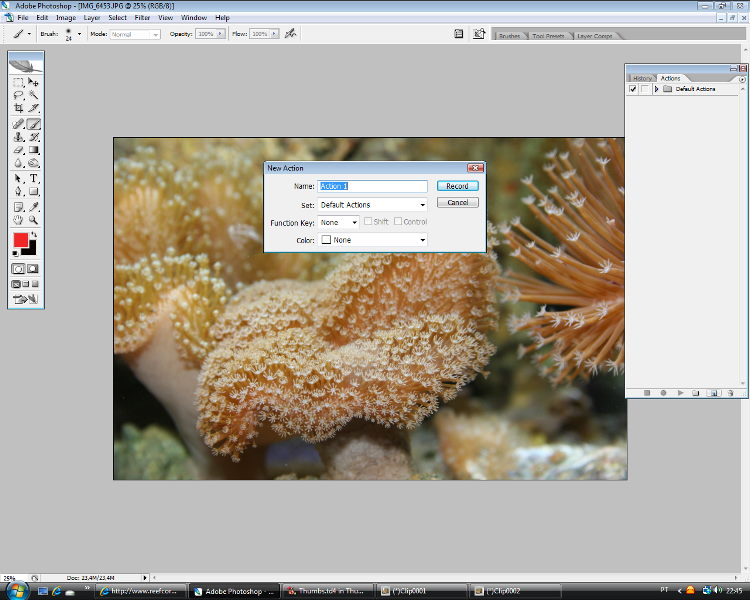
Task: Delete action using trash icon in Actions panel
Action: coord(732,393)
